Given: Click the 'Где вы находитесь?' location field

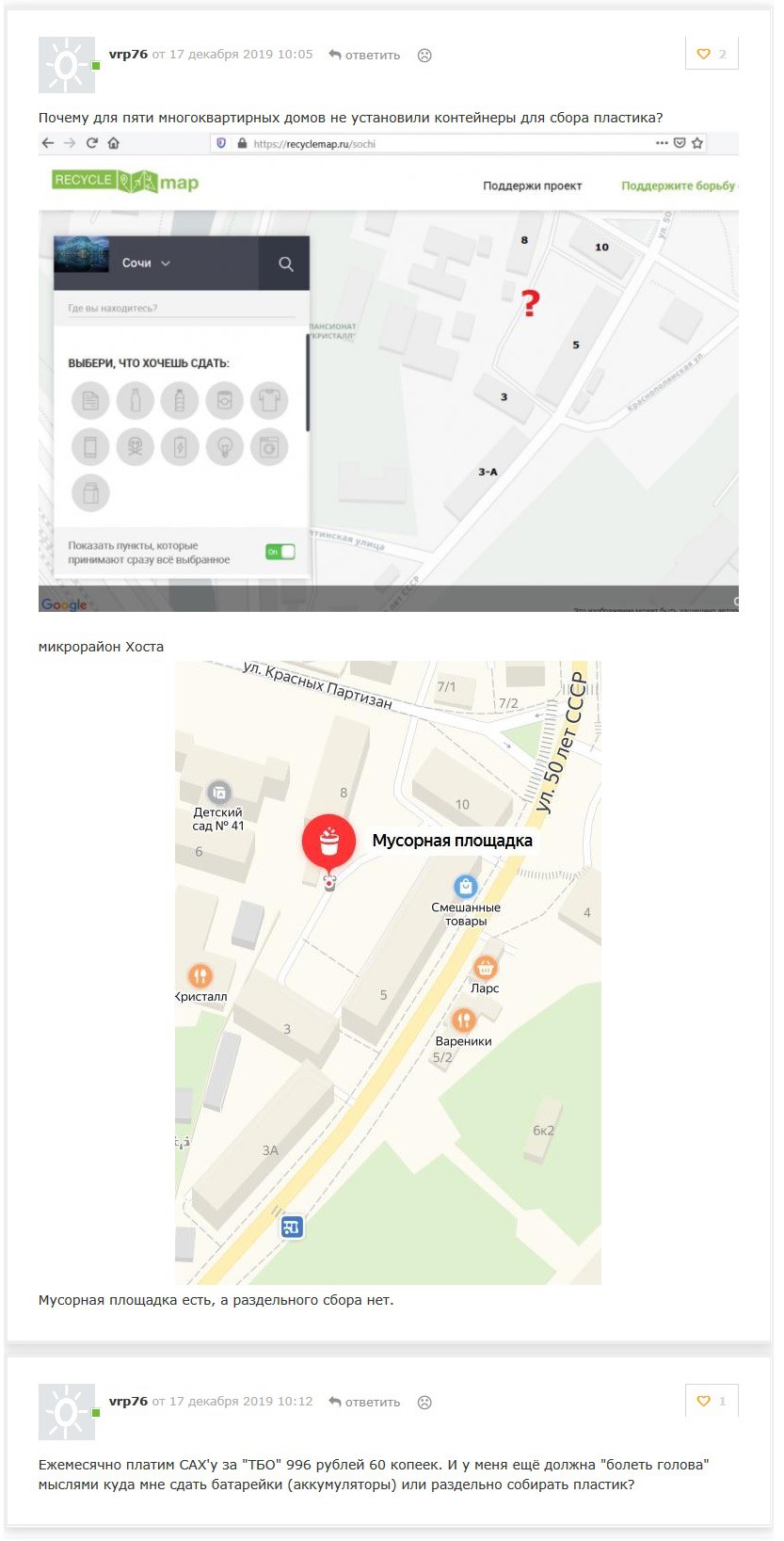Looking at the screenshot, I should pos(181,308).
